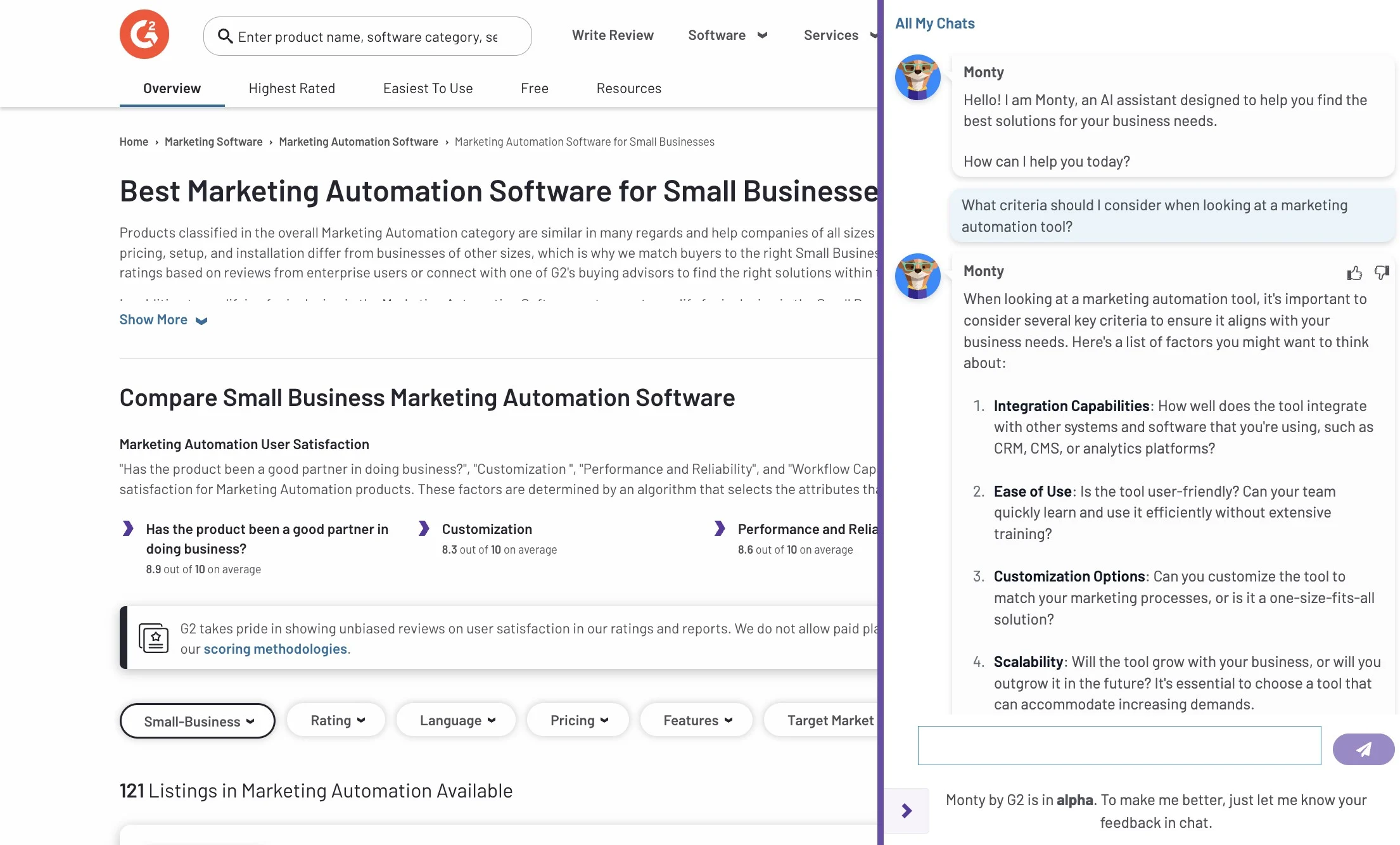
Task: Open All My Chats link
Action: (x=934, y=23)
